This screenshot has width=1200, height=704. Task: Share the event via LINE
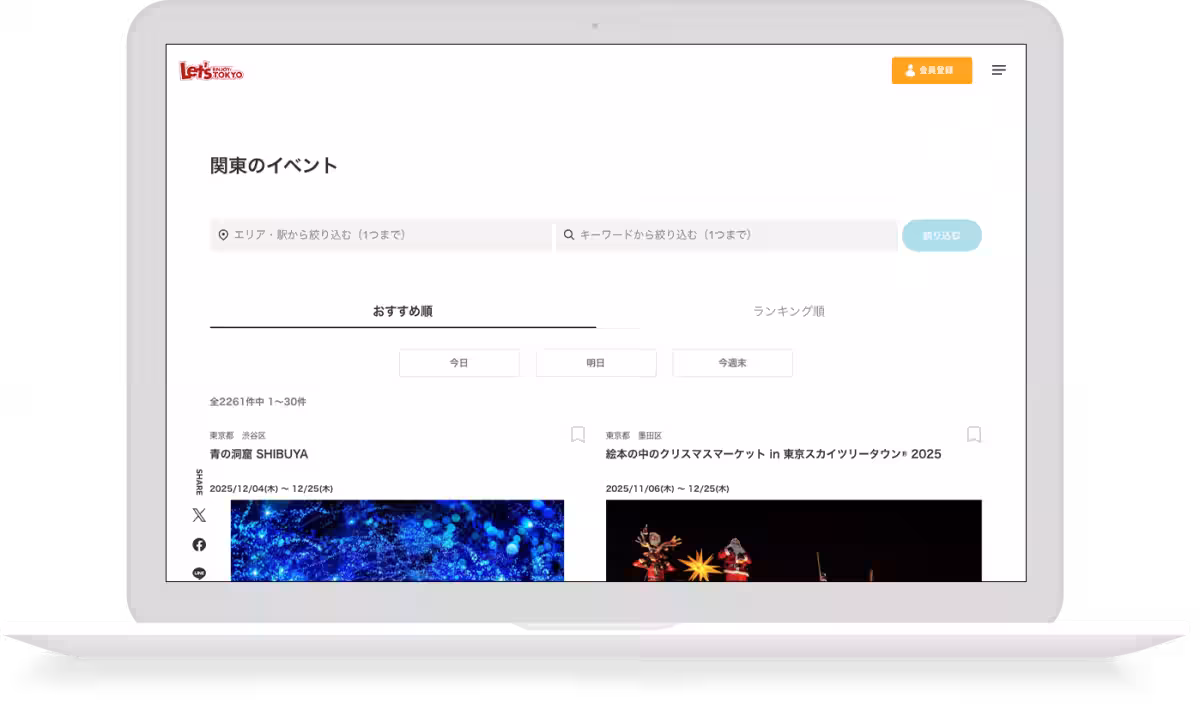point(199,574)
